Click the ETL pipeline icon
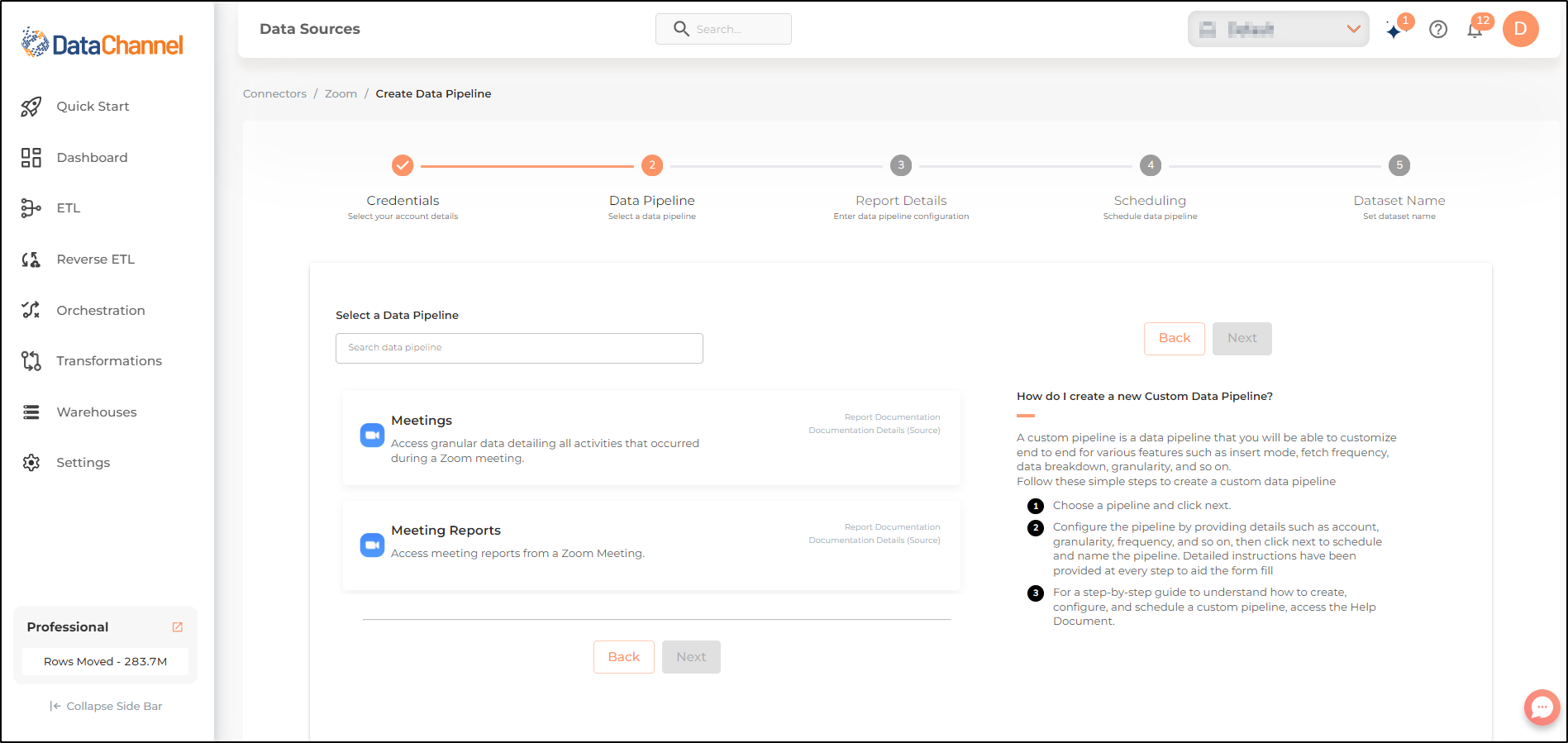 pyautogui.click(x=31, y=208)
